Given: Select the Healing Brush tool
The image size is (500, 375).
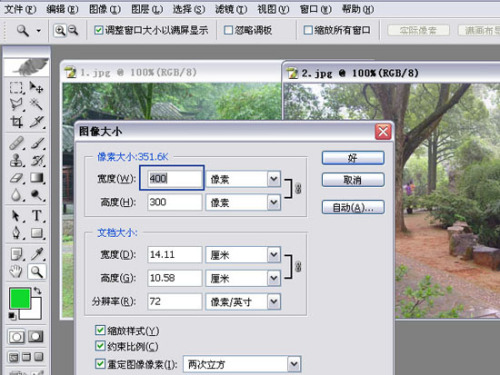Looking at the screenshot, I should tap(16, 143).
